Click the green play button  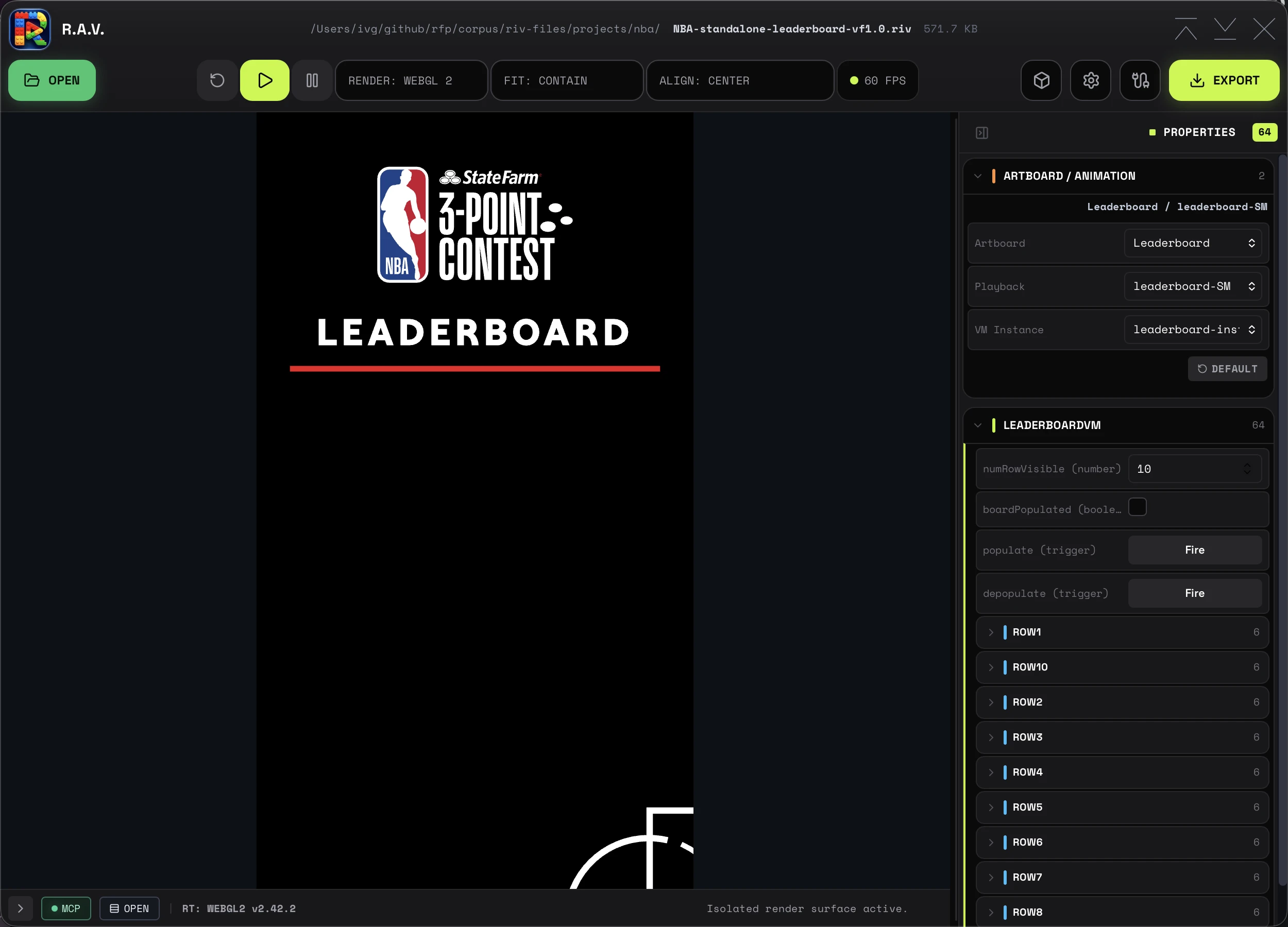[x=265, y=80]
